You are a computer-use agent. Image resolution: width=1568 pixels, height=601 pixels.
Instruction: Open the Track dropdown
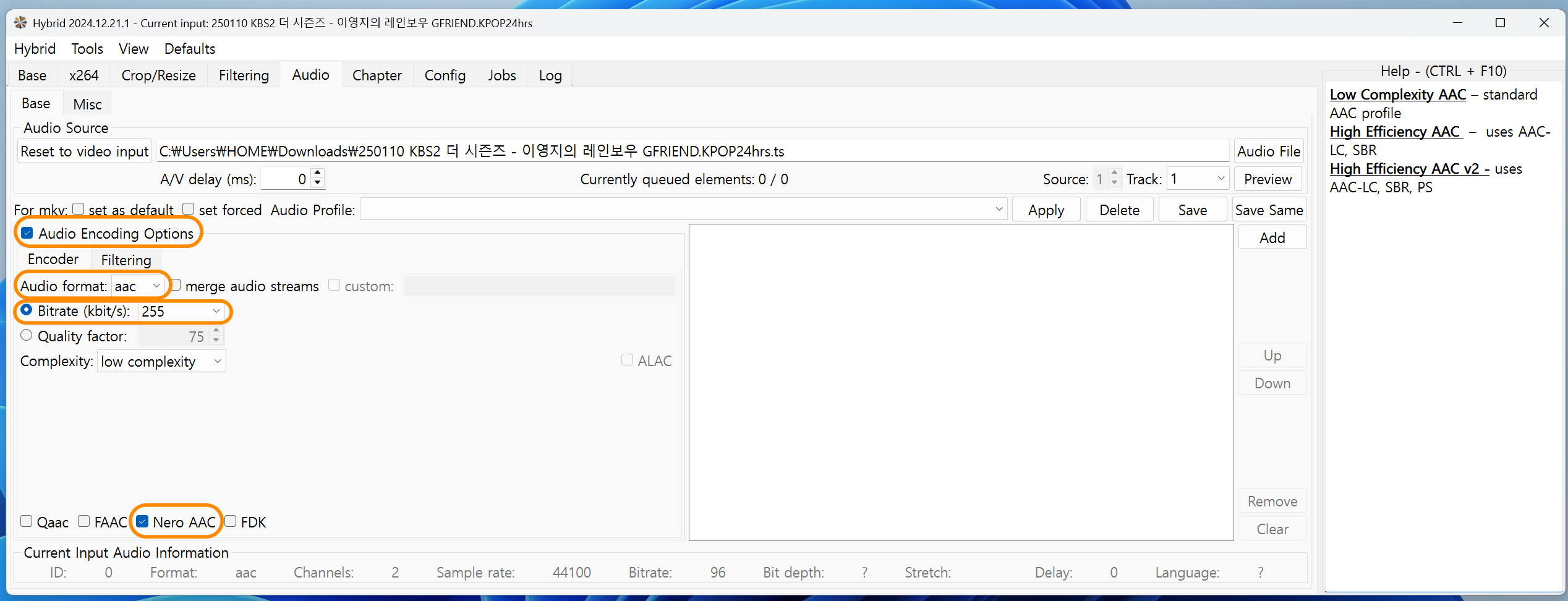coord(1198,179)
